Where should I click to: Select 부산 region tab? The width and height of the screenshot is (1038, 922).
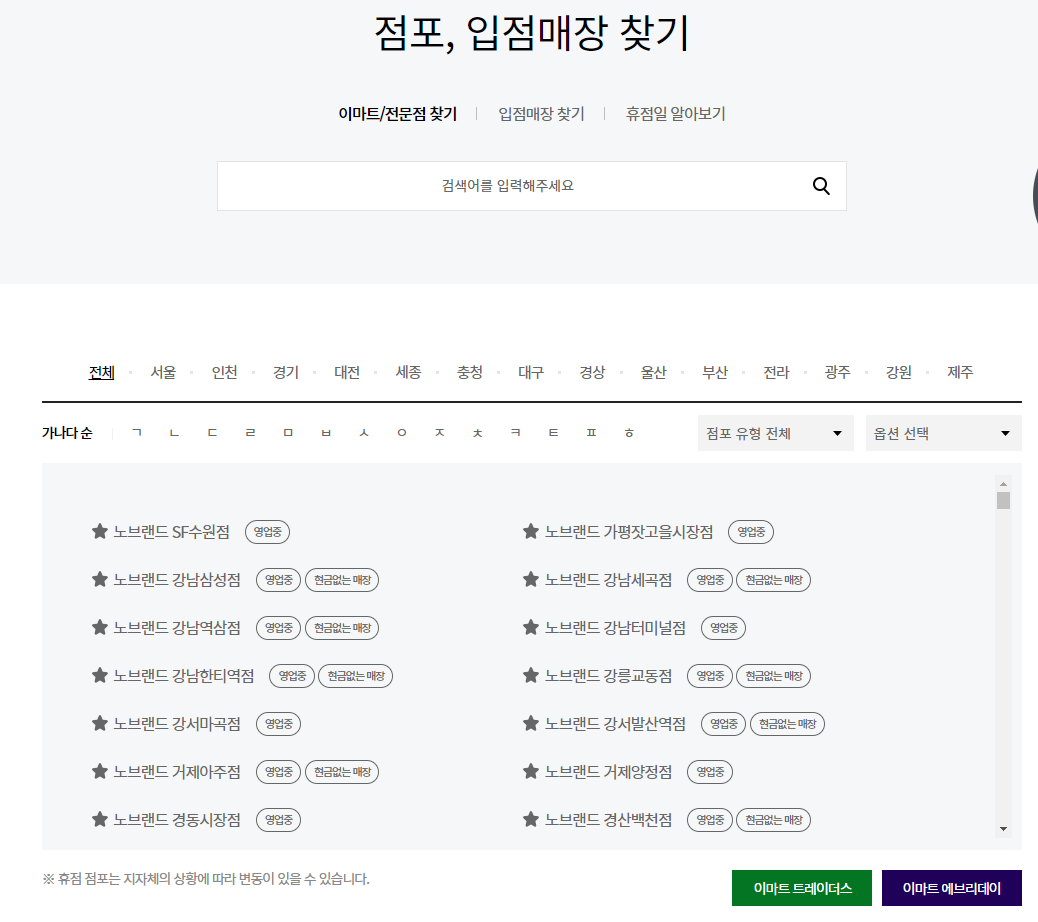point(715,373)
